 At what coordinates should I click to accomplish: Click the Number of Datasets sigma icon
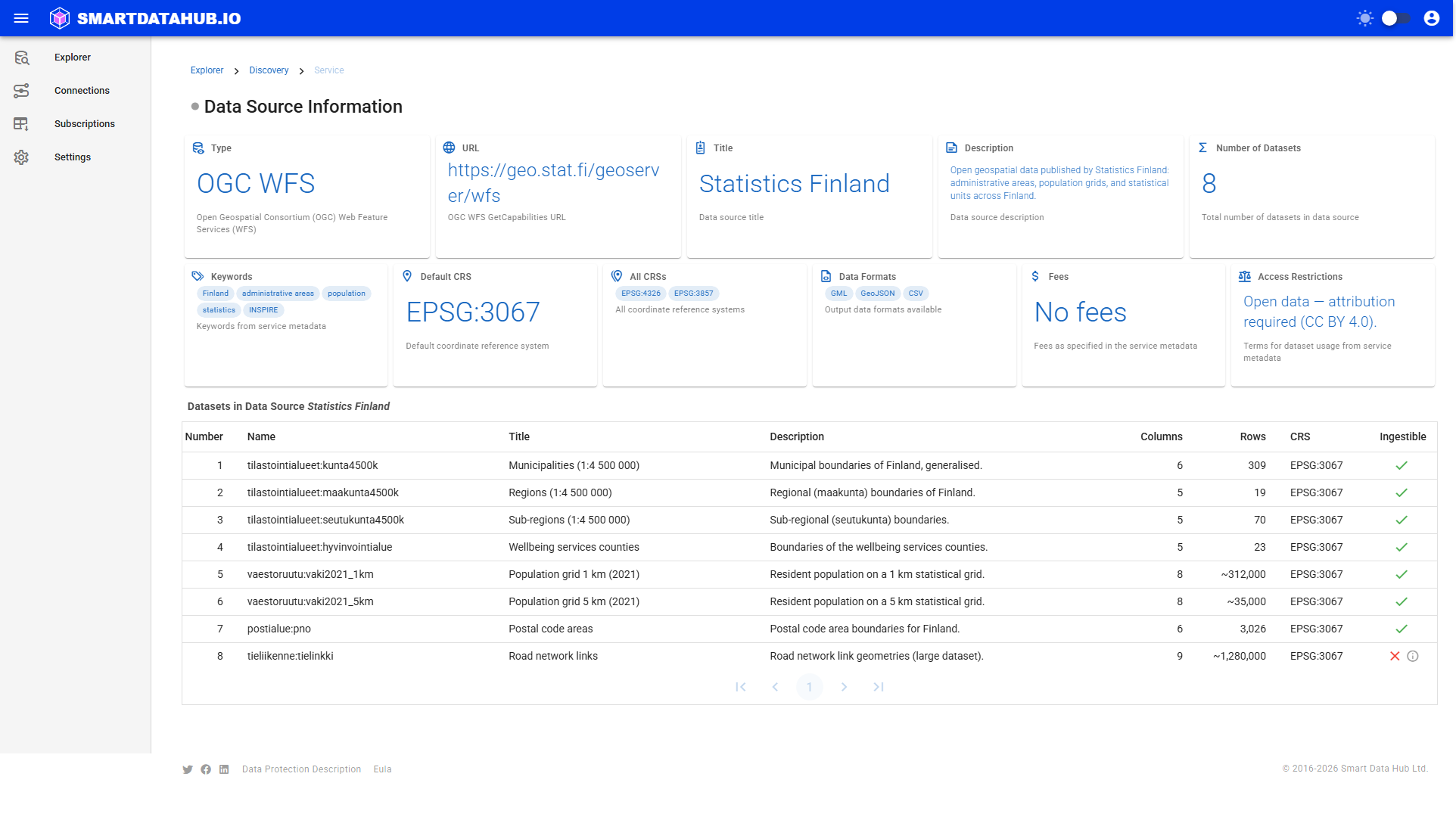pyautogui.click(x=1202, y=148)
